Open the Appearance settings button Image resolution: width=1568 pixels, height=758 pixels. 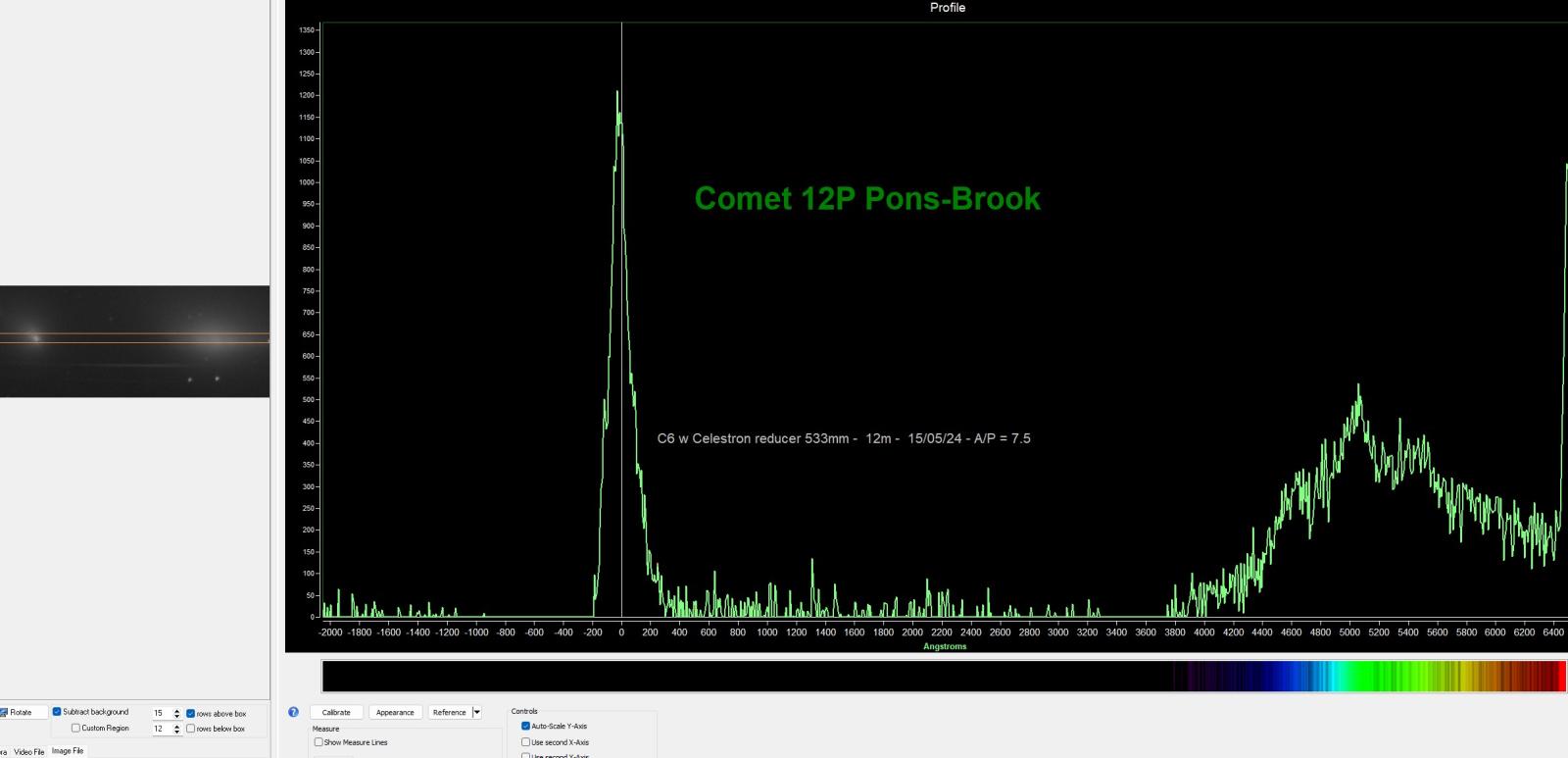[x=395, y=713]
